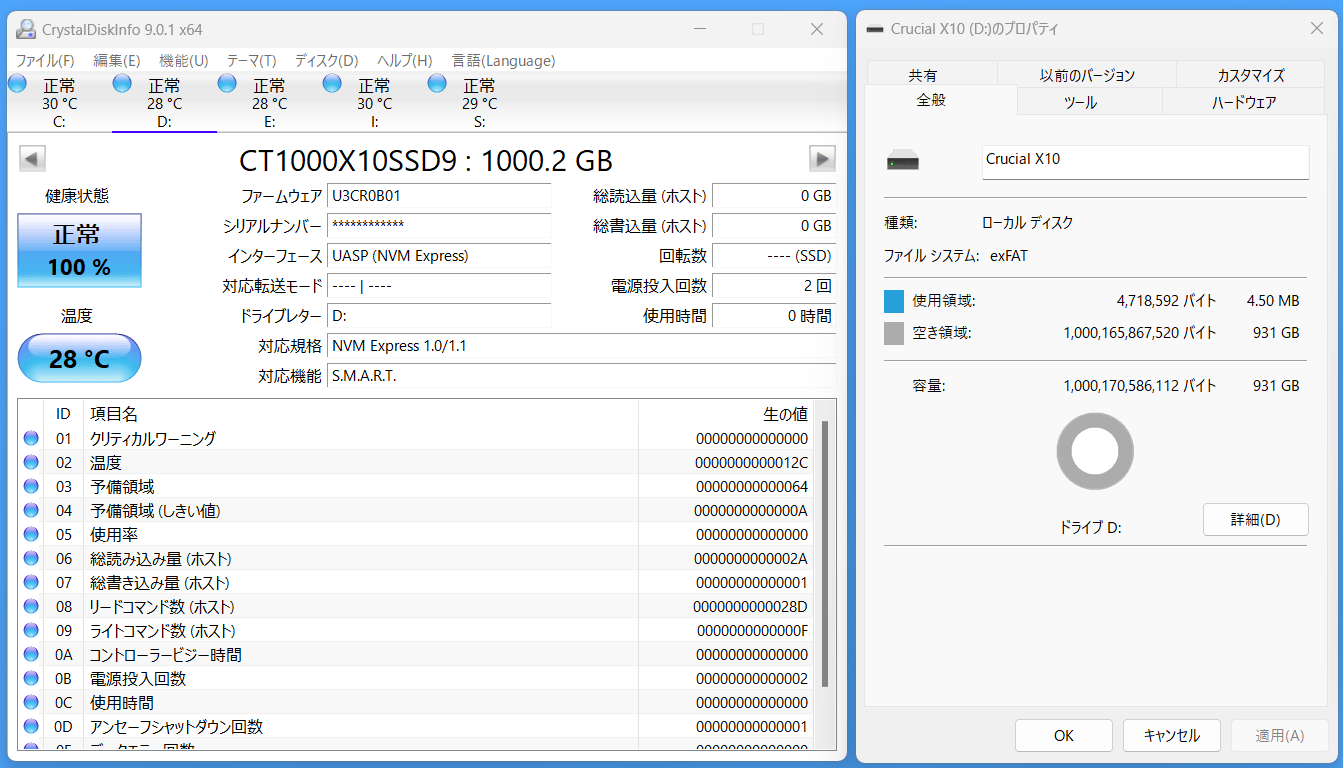Go to next disk with right arrow
Viewport: 1343px width, 768px height.
pos(822,158)
